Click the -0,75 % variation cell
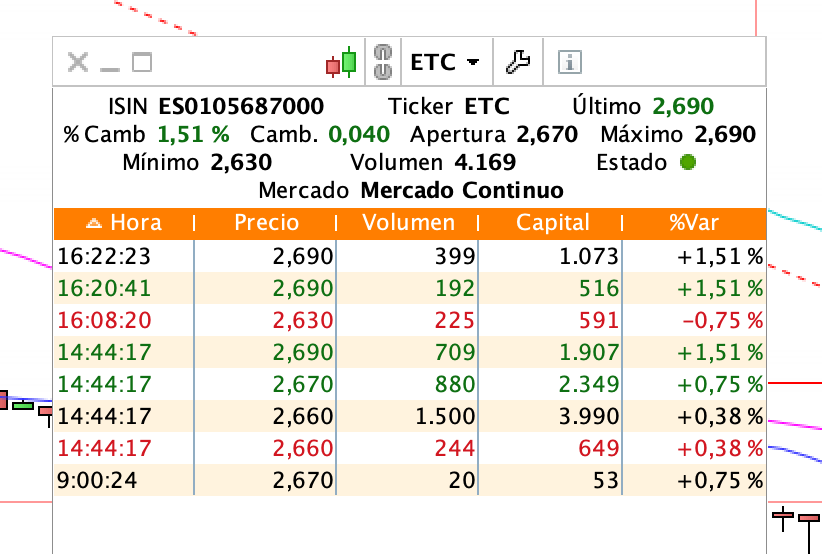This screenshot has height=554, width=822. [x=722, y=320]
